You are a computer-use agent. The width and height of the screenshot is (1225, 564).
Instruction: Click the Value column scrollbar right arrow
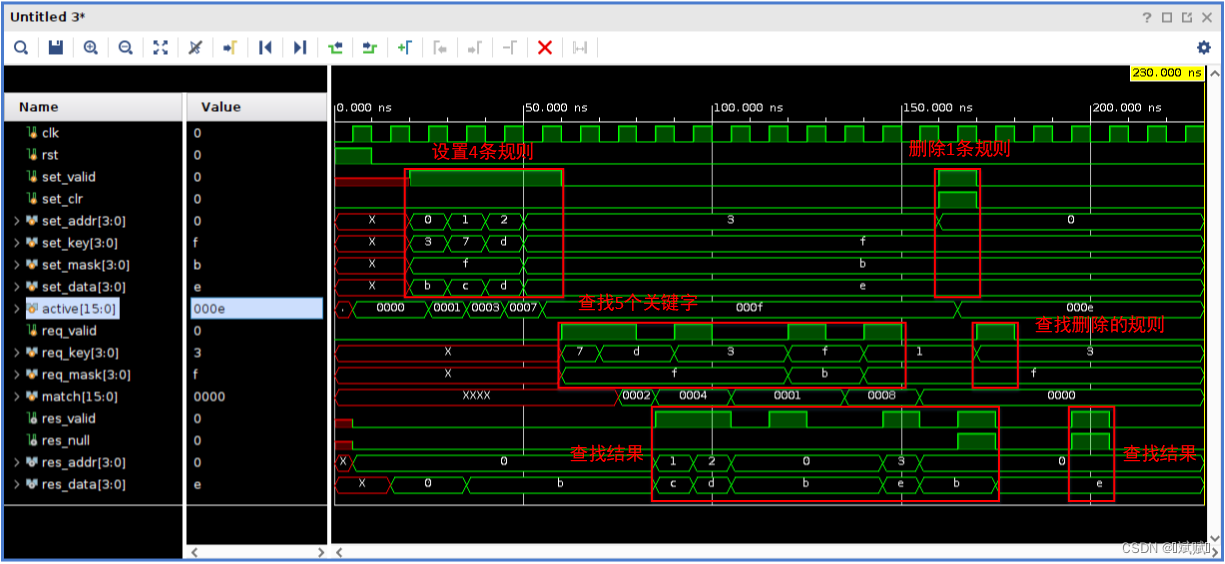click(321, 552)
